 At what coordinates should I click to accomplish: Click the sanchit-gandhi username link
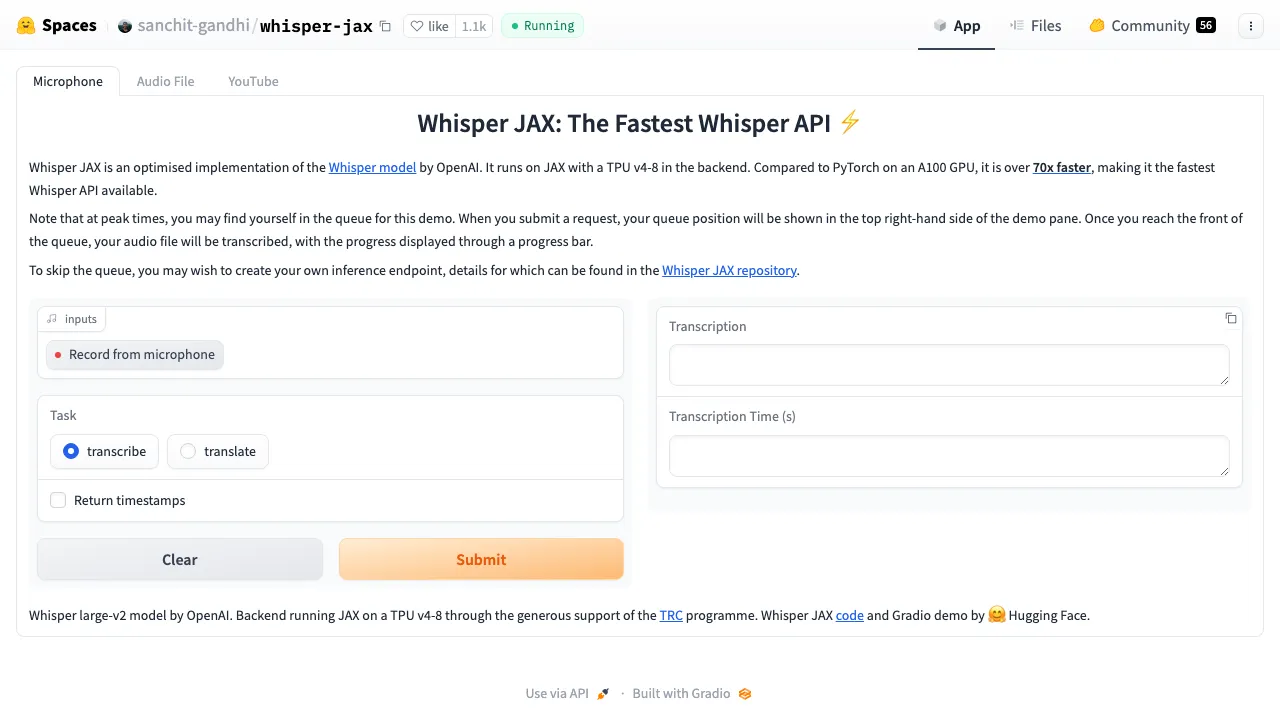[x=195, y=26]
